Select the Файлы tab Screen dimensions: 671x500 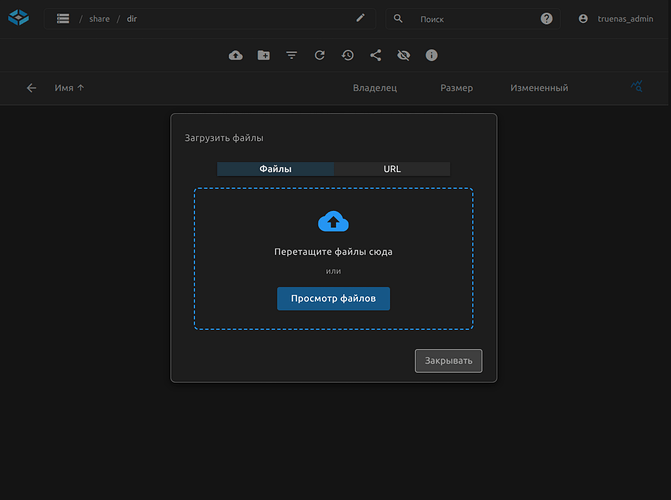click(x=275, y=169)
